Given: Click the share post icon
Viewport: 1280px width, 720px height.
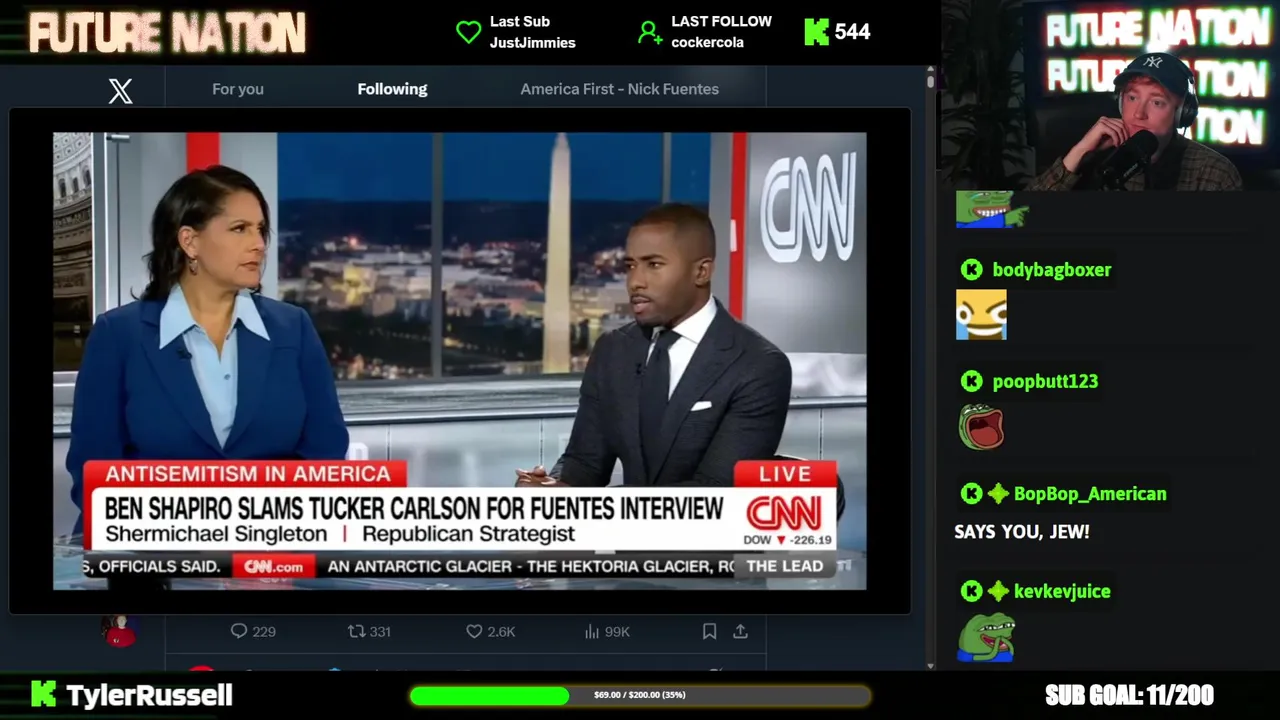Looking at the screenshot, I should point(740,631).
